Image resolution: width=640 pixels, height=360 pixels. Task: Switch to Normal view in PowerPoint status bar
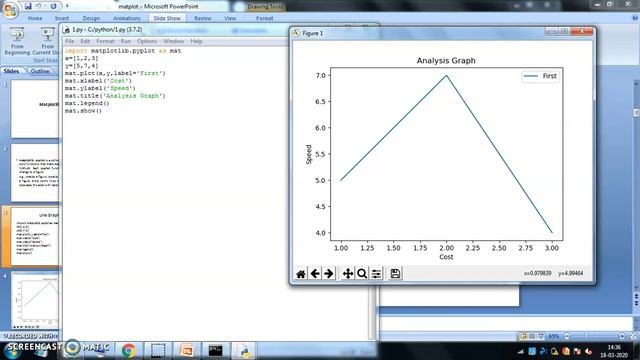click(523, 336)
